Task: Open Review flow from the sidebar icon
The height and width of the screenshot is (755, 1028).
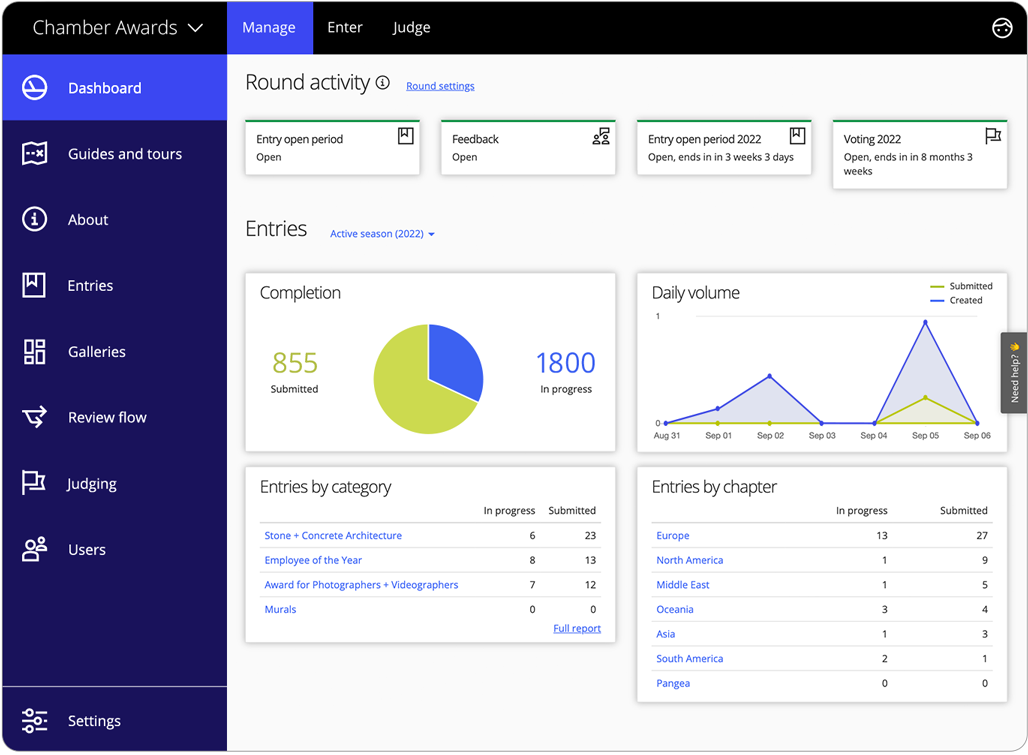Action: tap(33, 417)
